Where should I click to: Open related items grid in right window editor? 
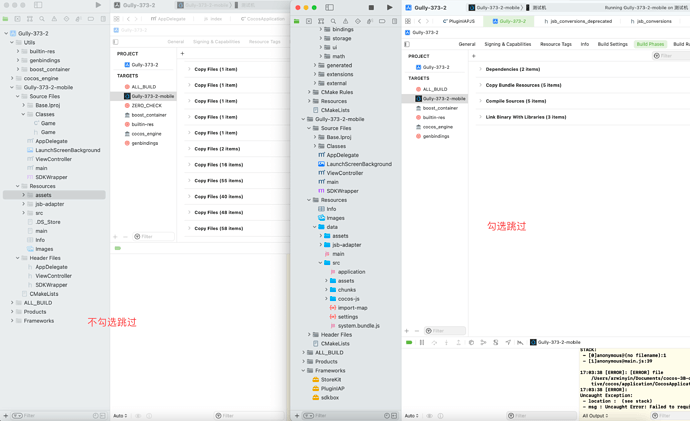click(408, 21)
